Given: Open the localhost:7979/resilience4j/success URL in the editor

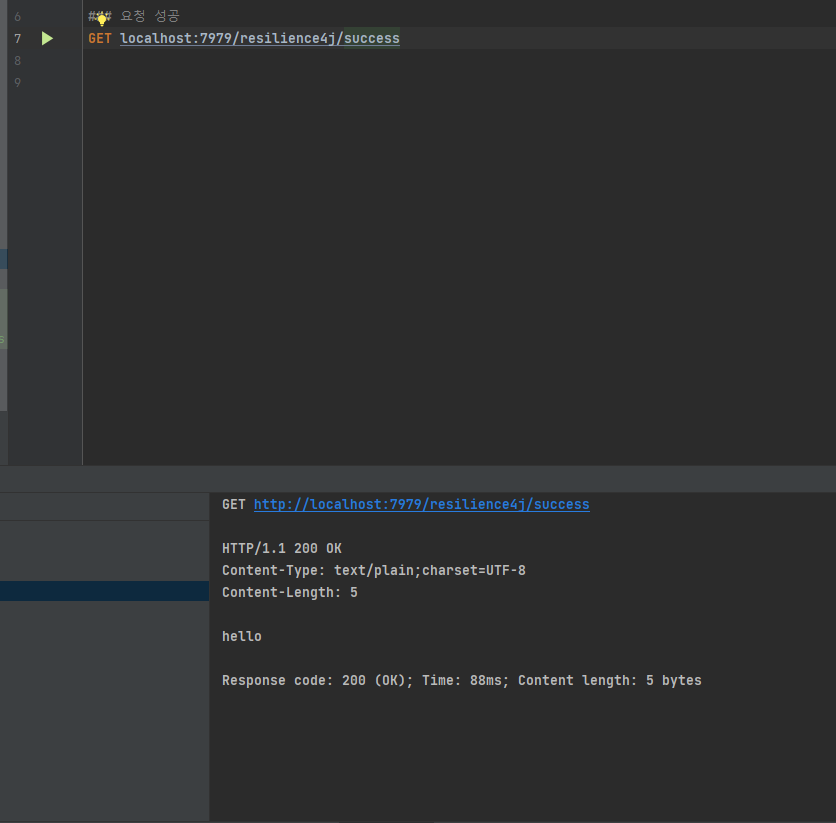Looking at the screenshot, I should [260, 38].
